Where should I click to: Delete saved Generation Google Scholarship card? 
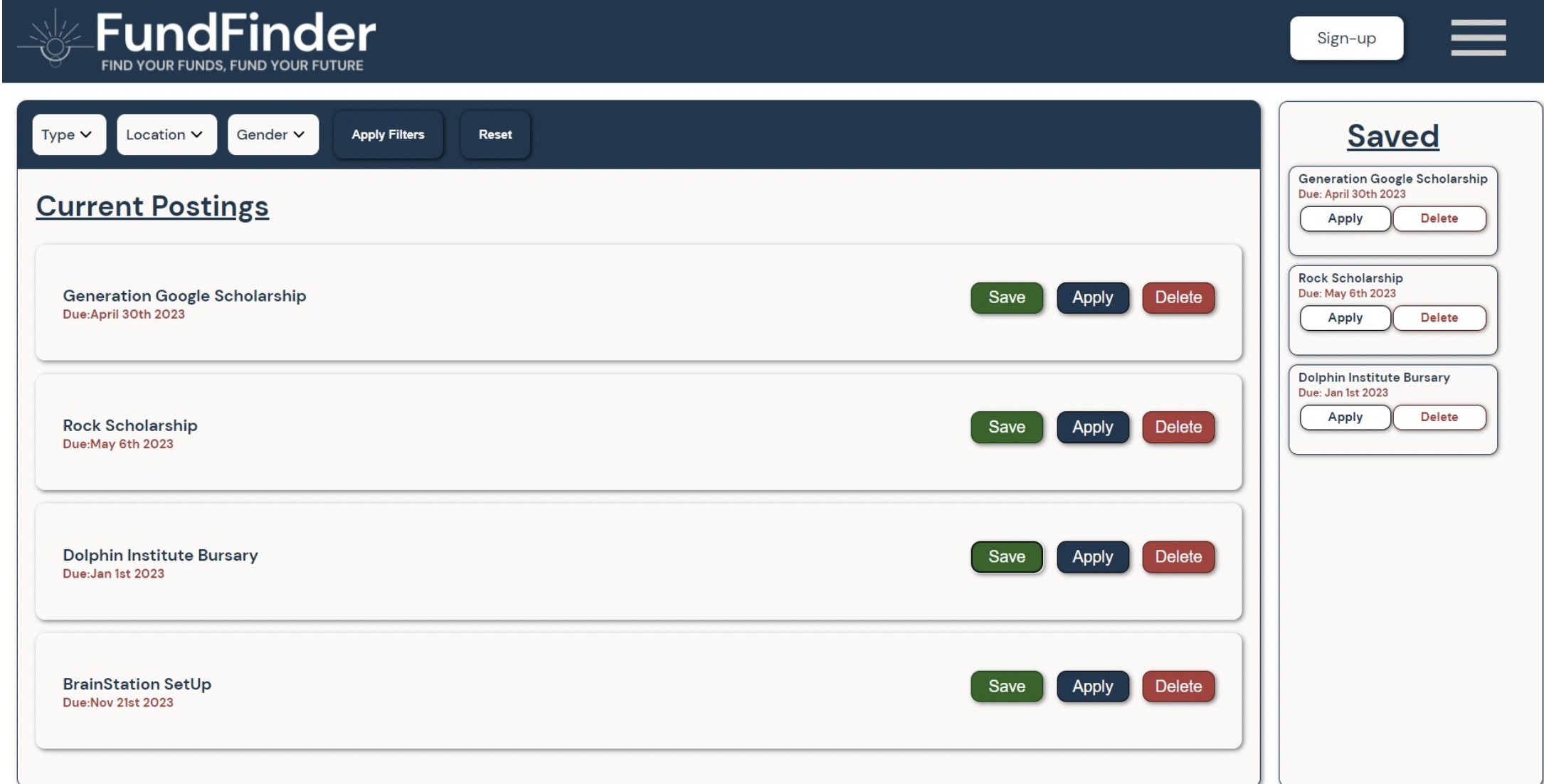point(1439,218)
